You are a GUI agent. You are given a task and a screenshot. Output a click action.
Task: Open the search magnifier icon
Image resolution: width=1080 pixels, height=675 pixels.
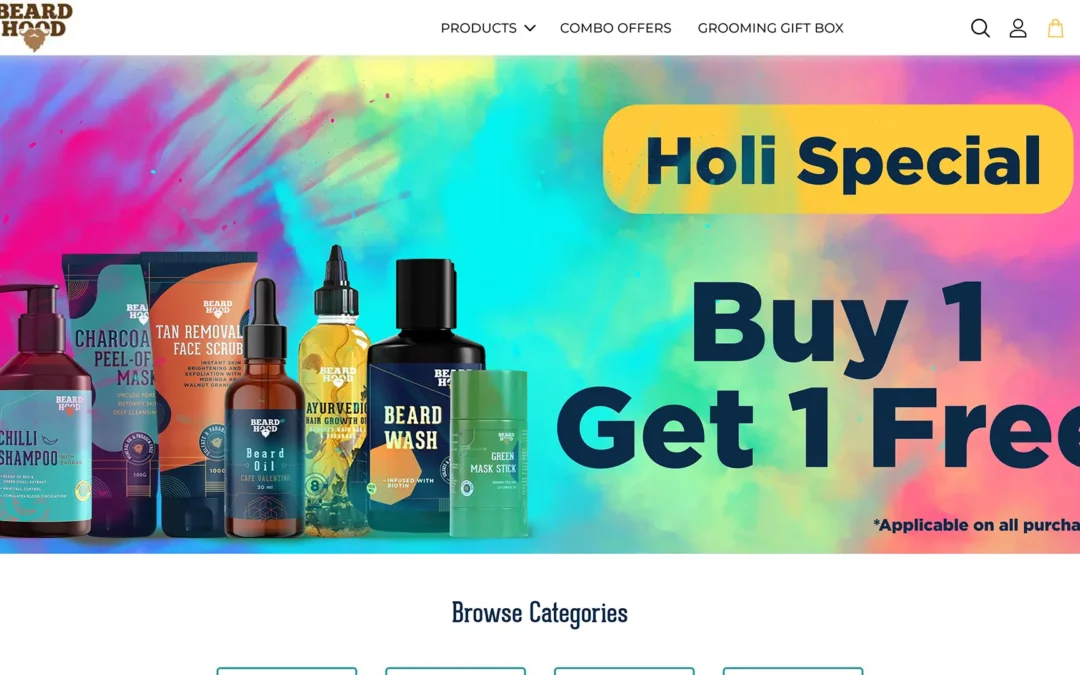click(x=980, y=28)
